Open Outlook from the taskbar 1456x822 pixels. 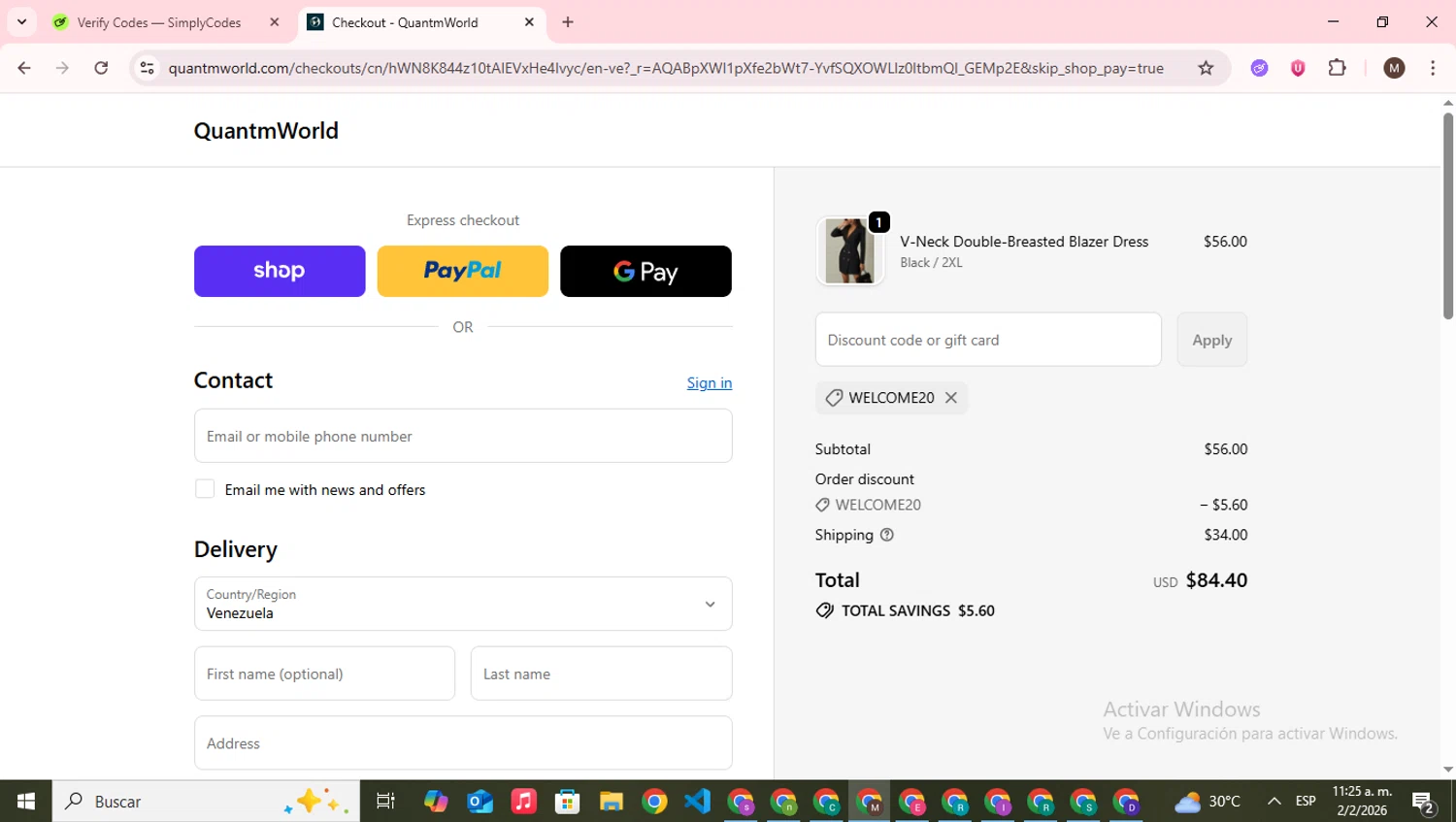pos(480,802)
